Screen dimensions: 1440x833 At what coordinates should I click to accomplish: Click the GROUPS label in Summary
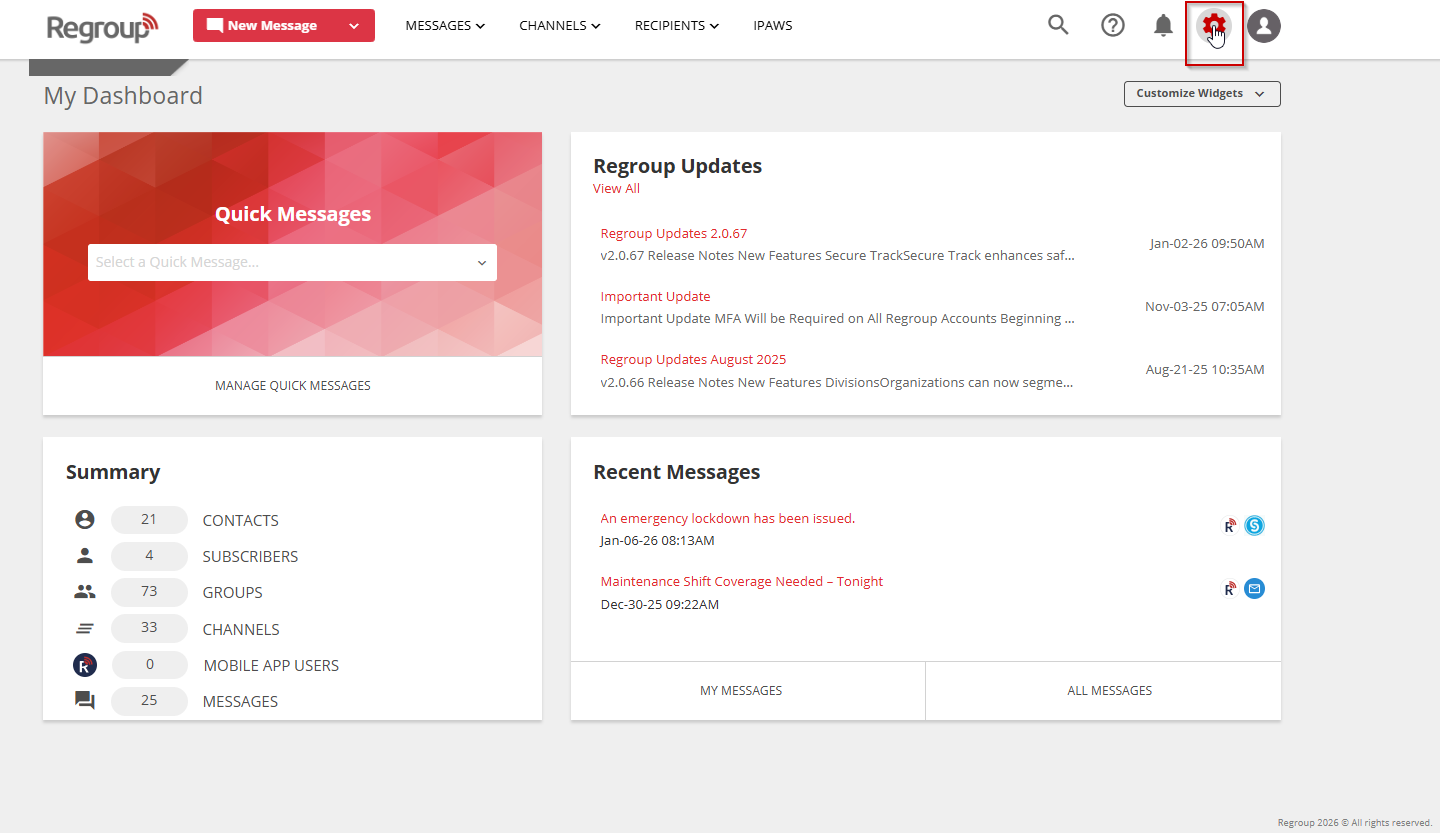[x=233, y=593]
